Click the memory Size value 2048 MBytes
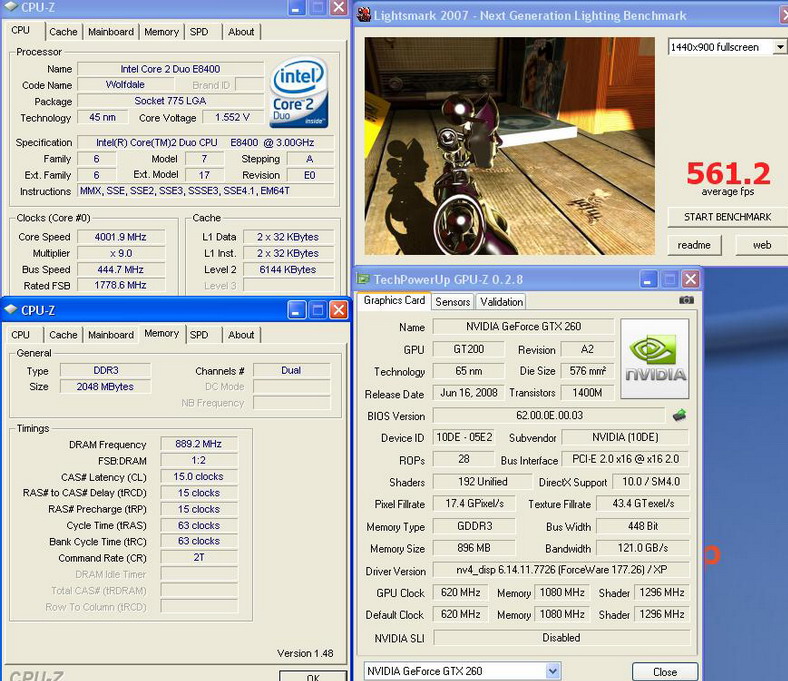788x681 pixels. pos(106,386)
